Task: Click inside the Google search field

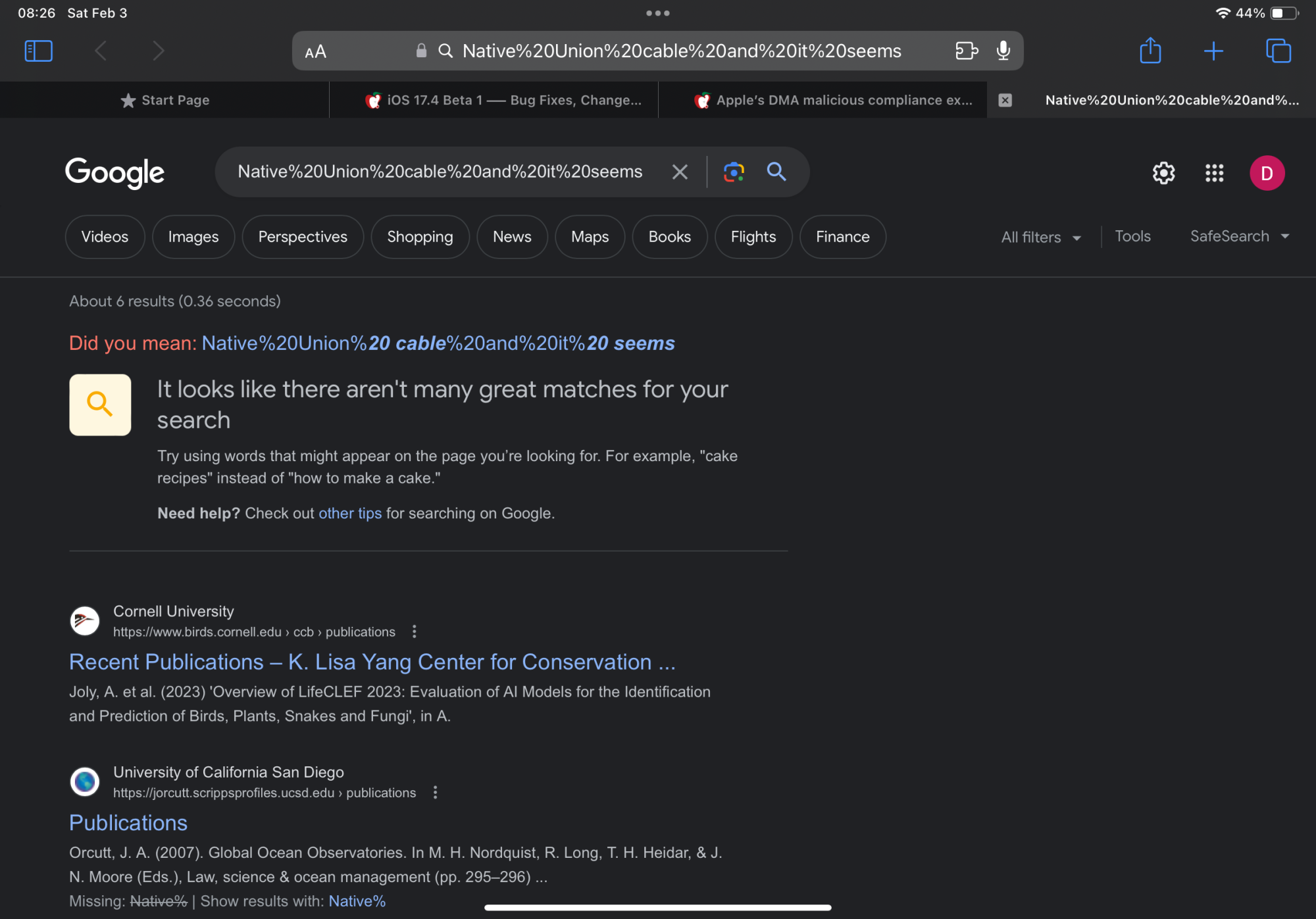Action: point(440,172)
